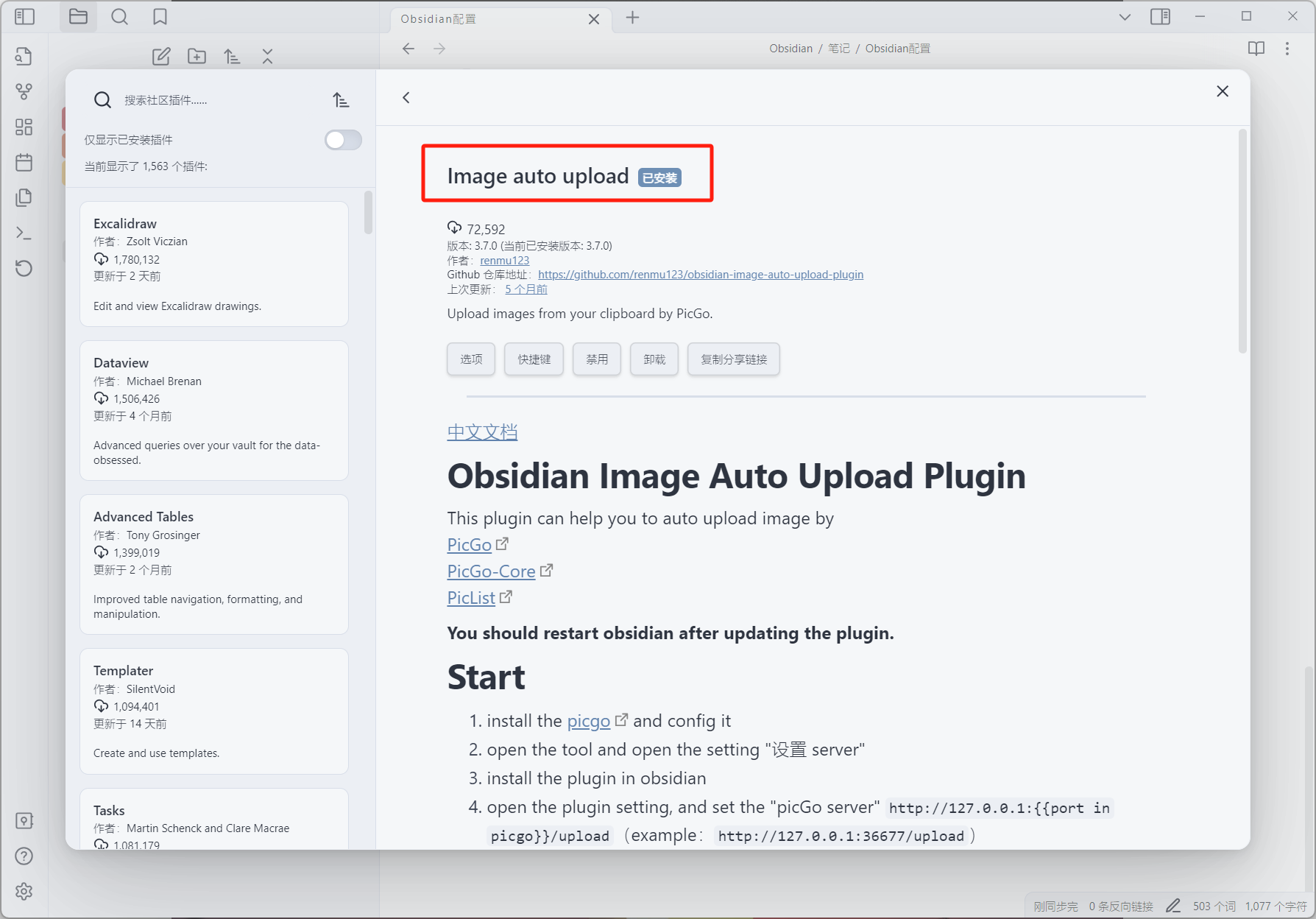Viewport: 1316px width, 919px height.
Task: Open 中文文档 link
Action: pos(483,432)
